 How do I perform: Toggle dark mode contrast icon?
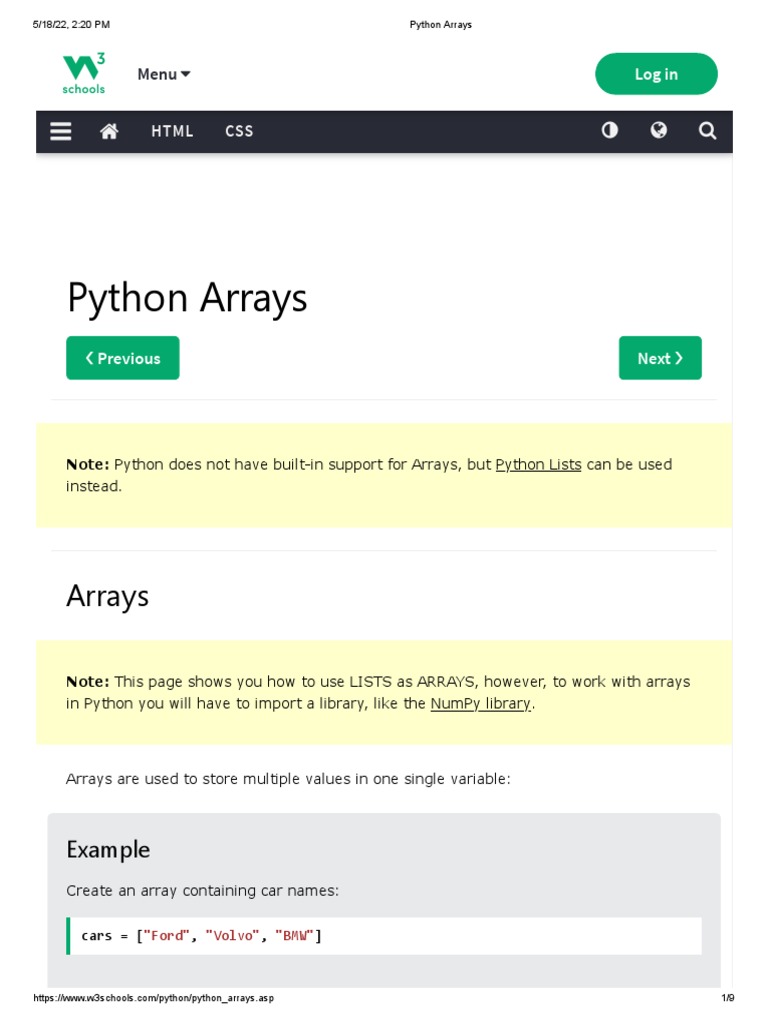coord(609,130)
